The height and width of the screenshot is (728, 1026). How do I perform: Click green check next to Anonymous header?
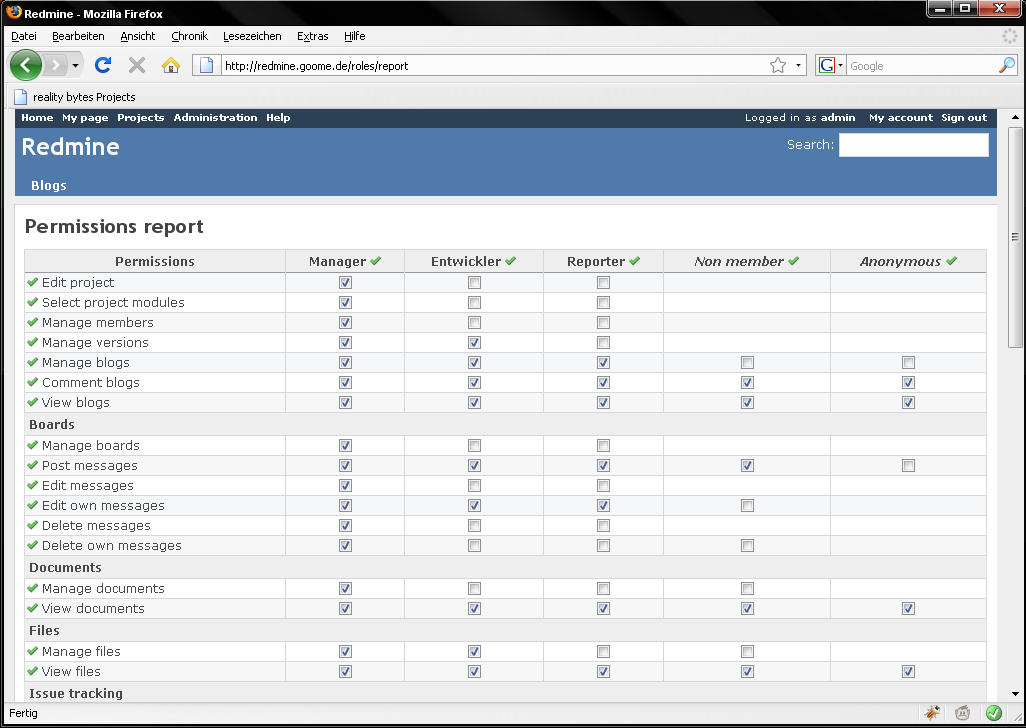click(951, 261)
